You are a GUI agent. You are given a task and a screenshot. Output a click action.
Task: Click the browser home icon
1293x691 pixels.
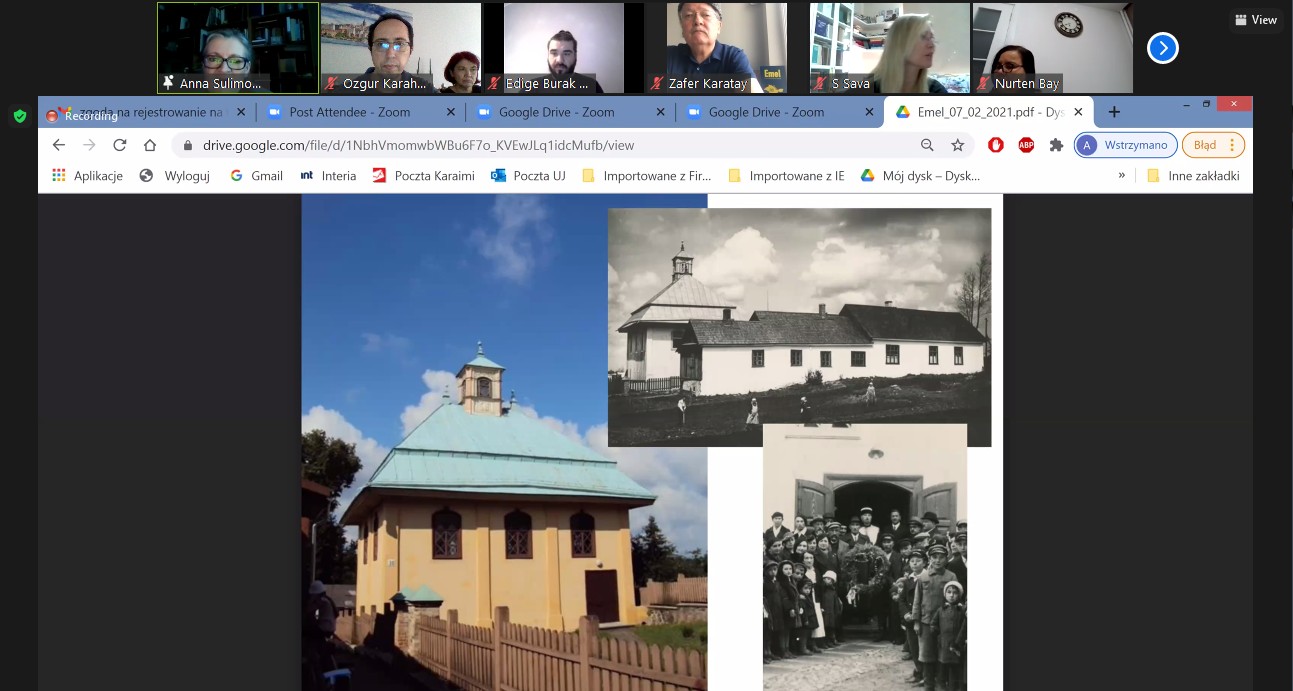click(x=150, y=145)
